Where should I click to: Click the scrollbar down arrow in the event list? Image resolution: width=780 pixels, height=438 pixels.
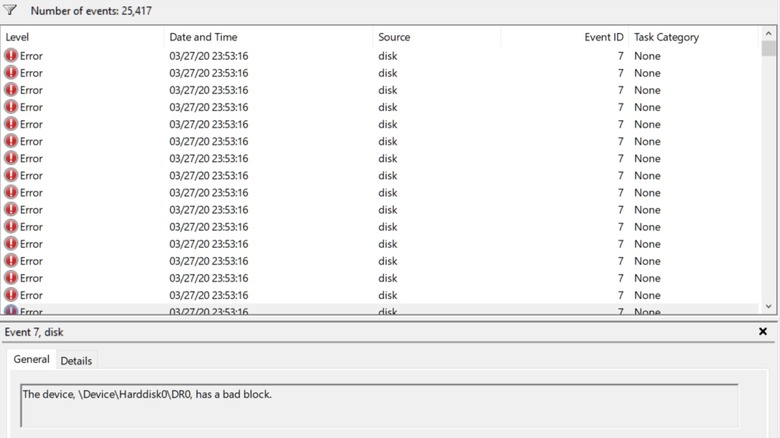(769, 307)
